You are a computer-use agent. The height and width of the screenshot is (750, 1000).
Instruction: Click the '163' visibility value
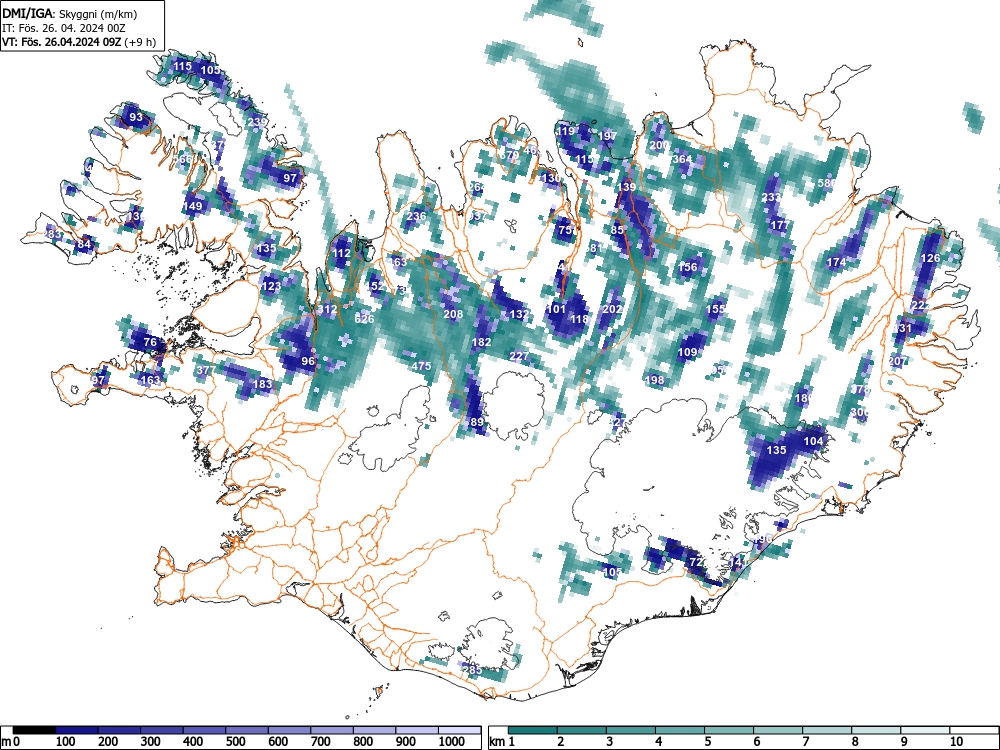pyautogui.click(x=151, y=380)
